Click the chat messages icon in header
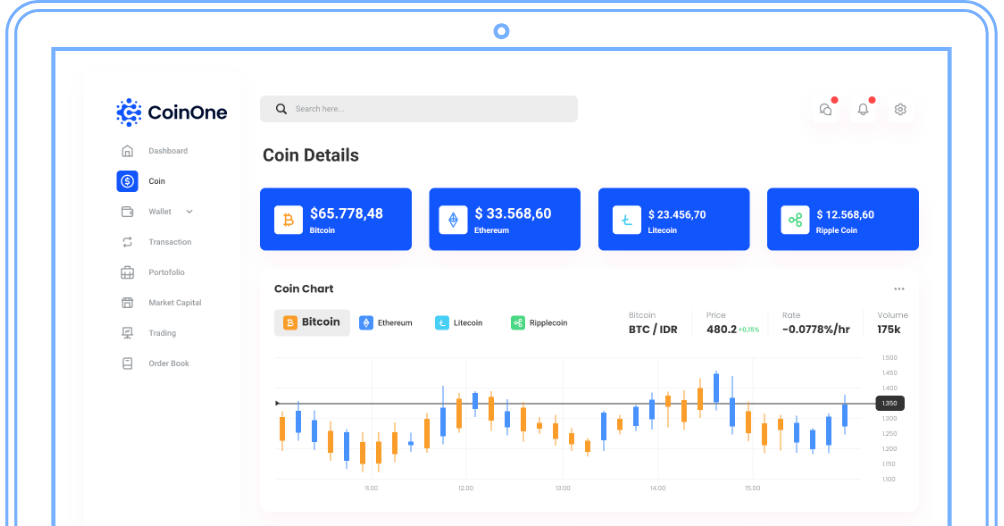The height and width of the screenshot is (526, 1004). click(x=826, y=109)
